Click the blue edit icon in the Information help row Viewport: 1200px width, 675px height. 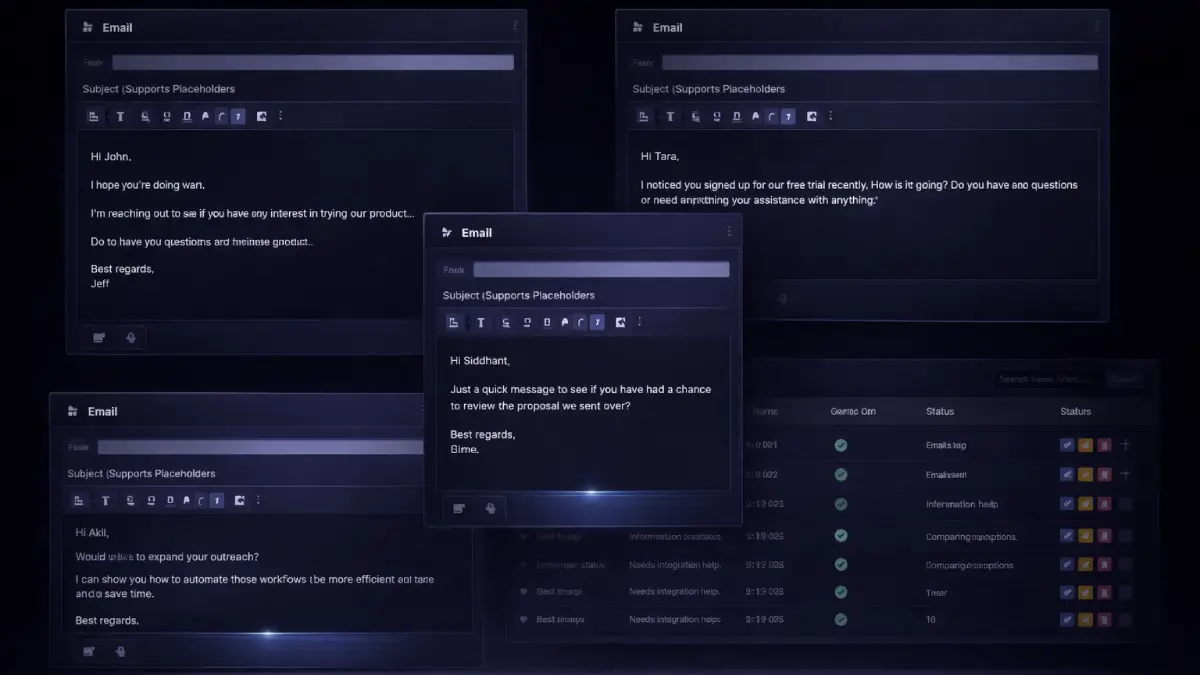(1067, 504)
